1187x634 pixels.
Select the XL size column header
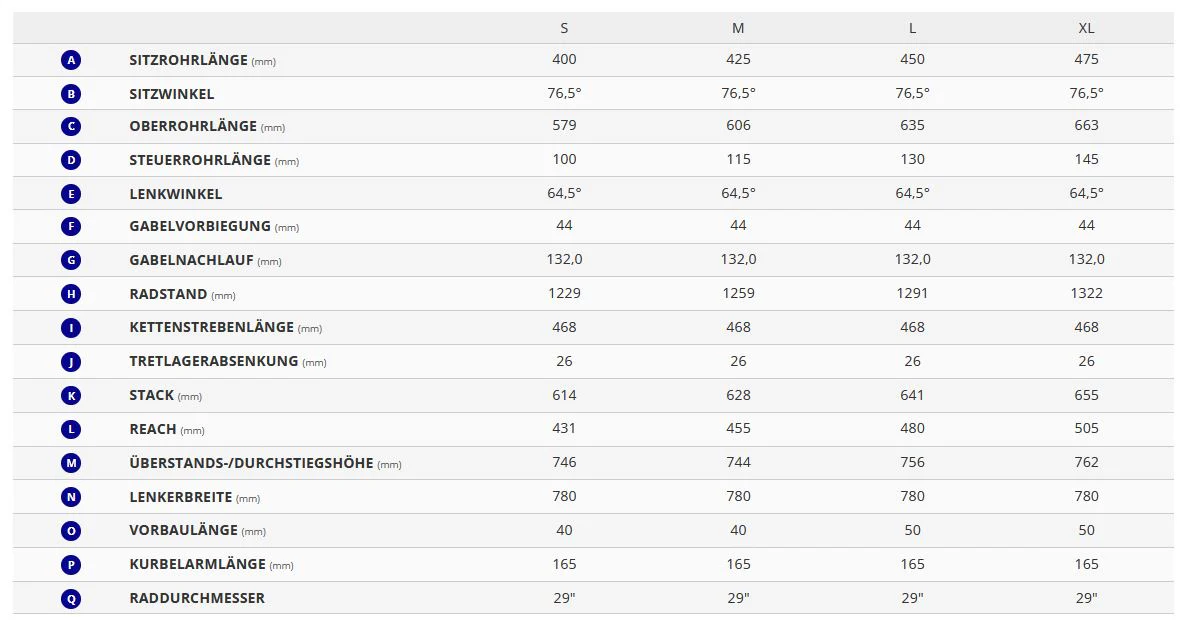tap(1086, 28)
